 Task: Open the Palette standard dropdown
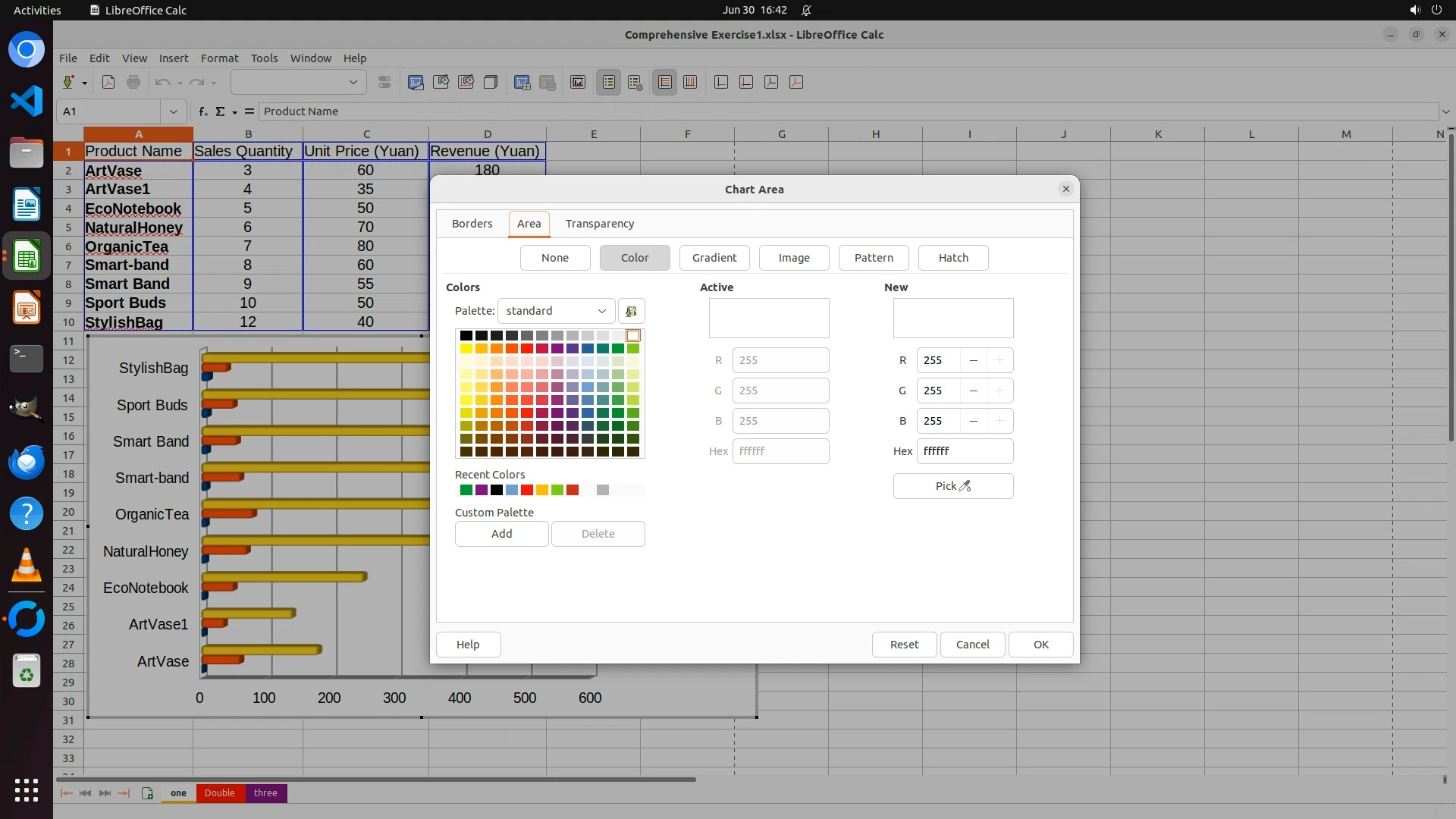click(556, 311)
